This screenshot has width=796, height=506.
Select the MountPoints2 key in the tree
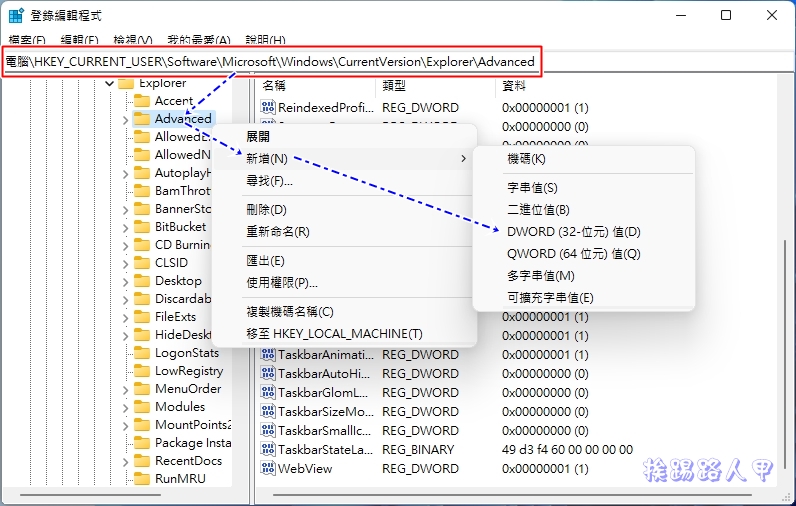(x=193, y=425)
